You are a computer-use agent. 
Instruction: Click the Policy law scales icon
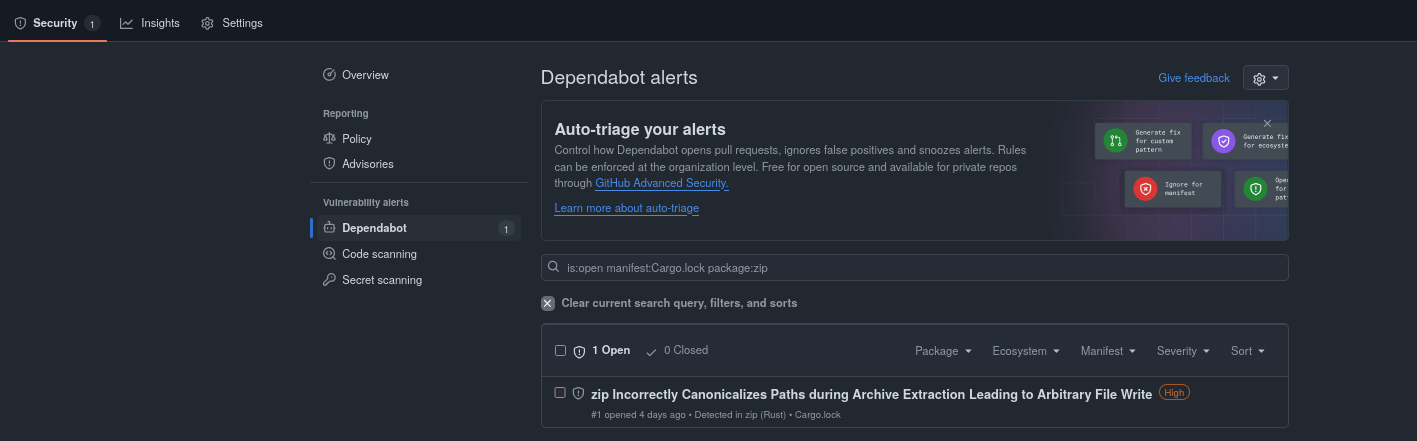click(329, 139)
